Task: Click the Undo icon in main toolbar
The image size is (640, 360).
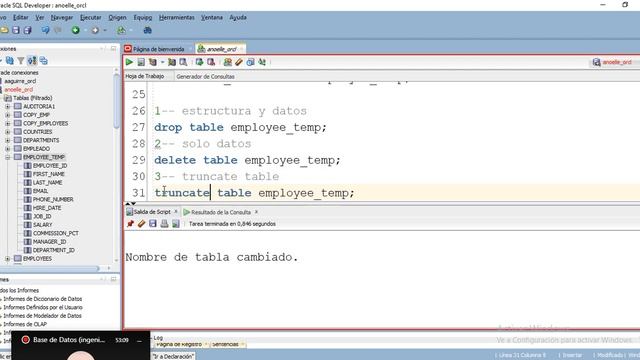Action: point(45,30)
